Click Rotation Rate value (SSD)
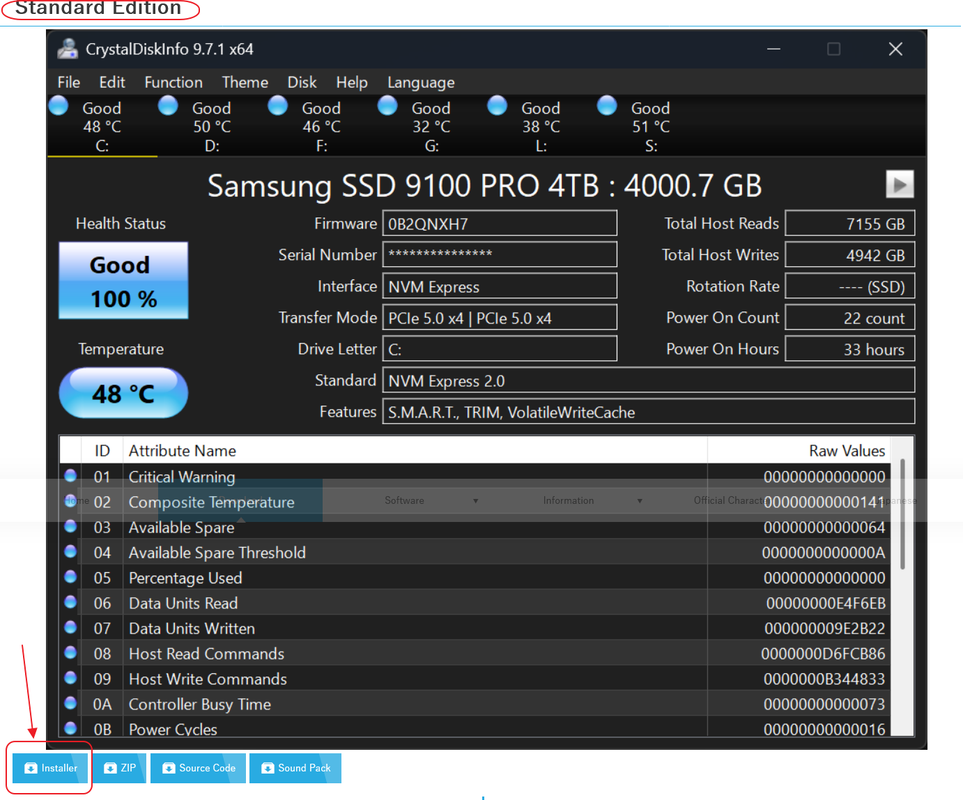 coord(850,286)
